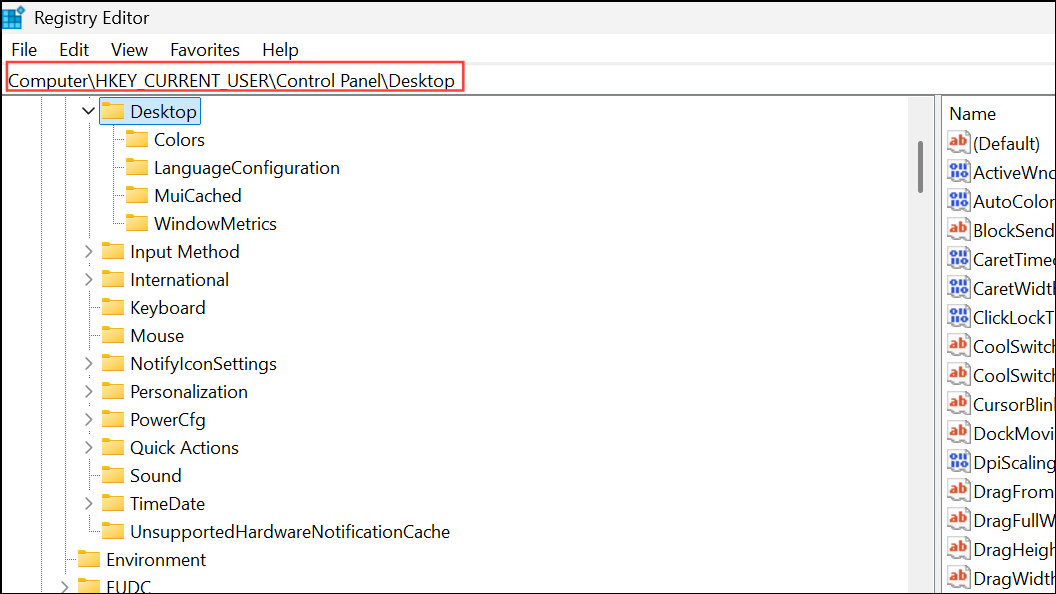The height and width of the screenshot is (594, 1056).
Task: Click the Desktop folder icon
Action: click(113, 111)
